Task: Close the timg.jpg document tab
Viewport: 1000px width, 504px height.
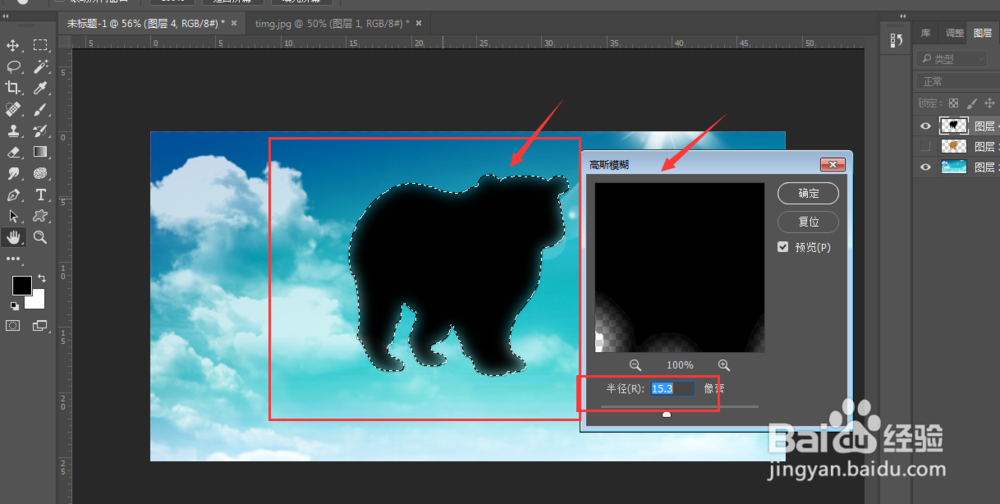Action: pyautogui.click(x=418, y=23)
